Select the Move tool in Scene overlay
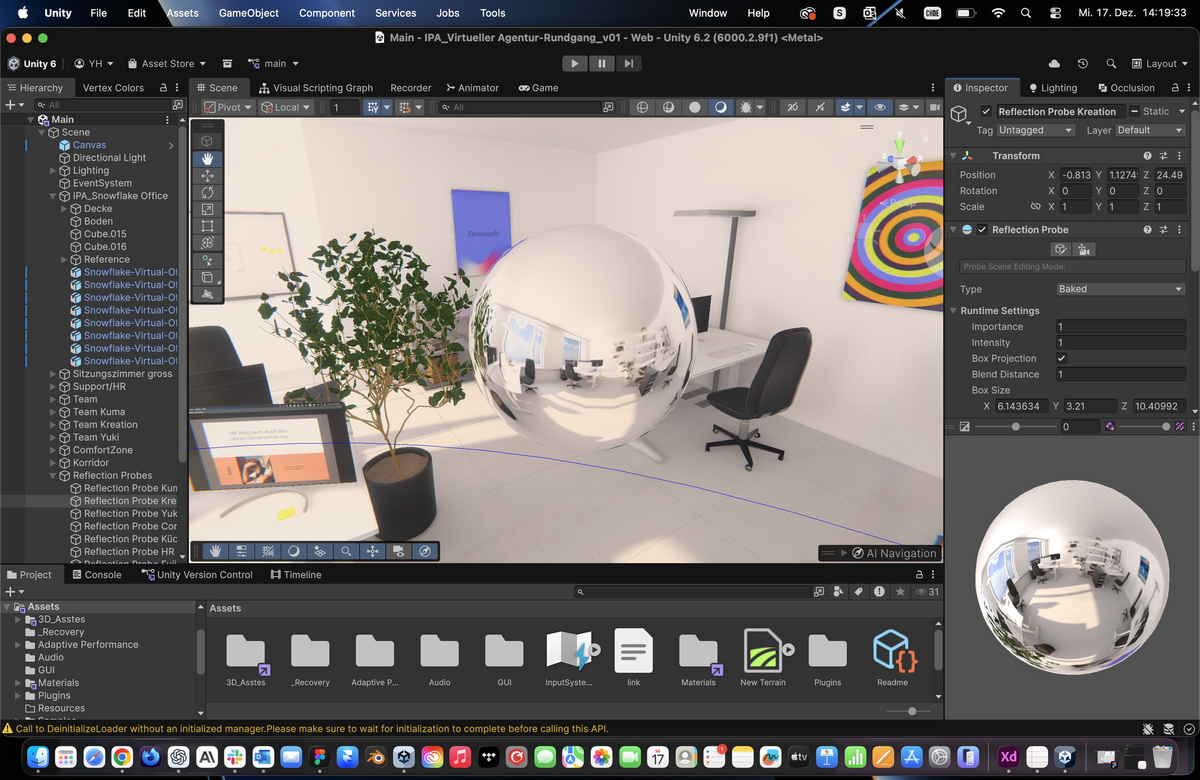The width and height of the screenshot is (1200, 780). (x=207, y=175)
